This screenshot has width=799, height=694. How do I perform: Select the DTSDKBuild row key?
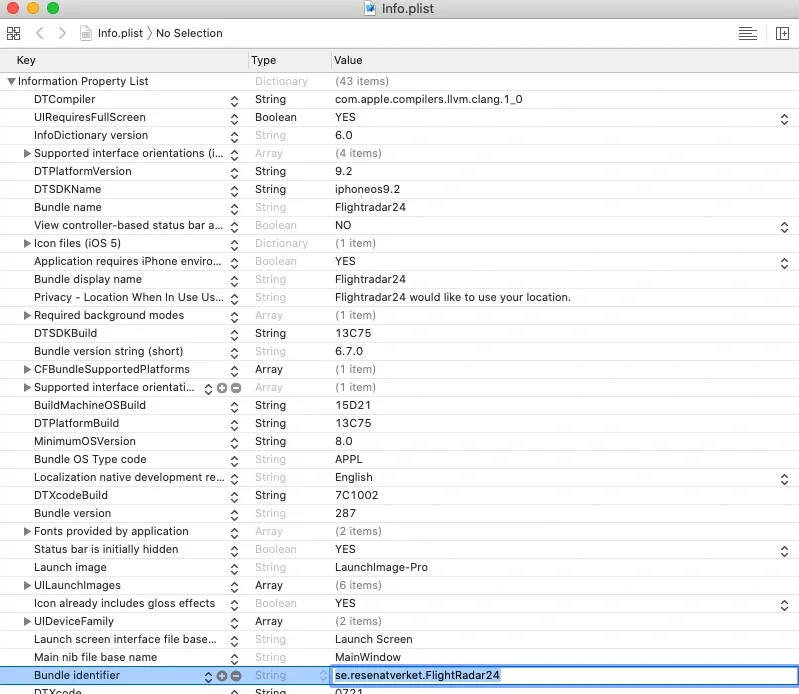[65, 333]
